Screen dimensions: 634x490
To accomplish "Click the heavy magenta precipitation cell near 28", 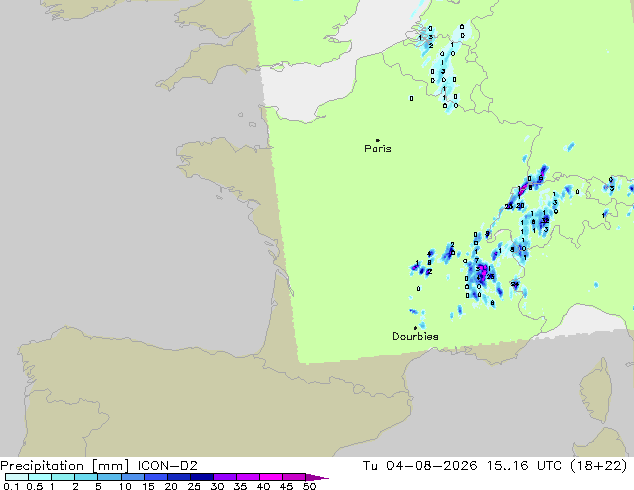I will [x=483, y=272].
